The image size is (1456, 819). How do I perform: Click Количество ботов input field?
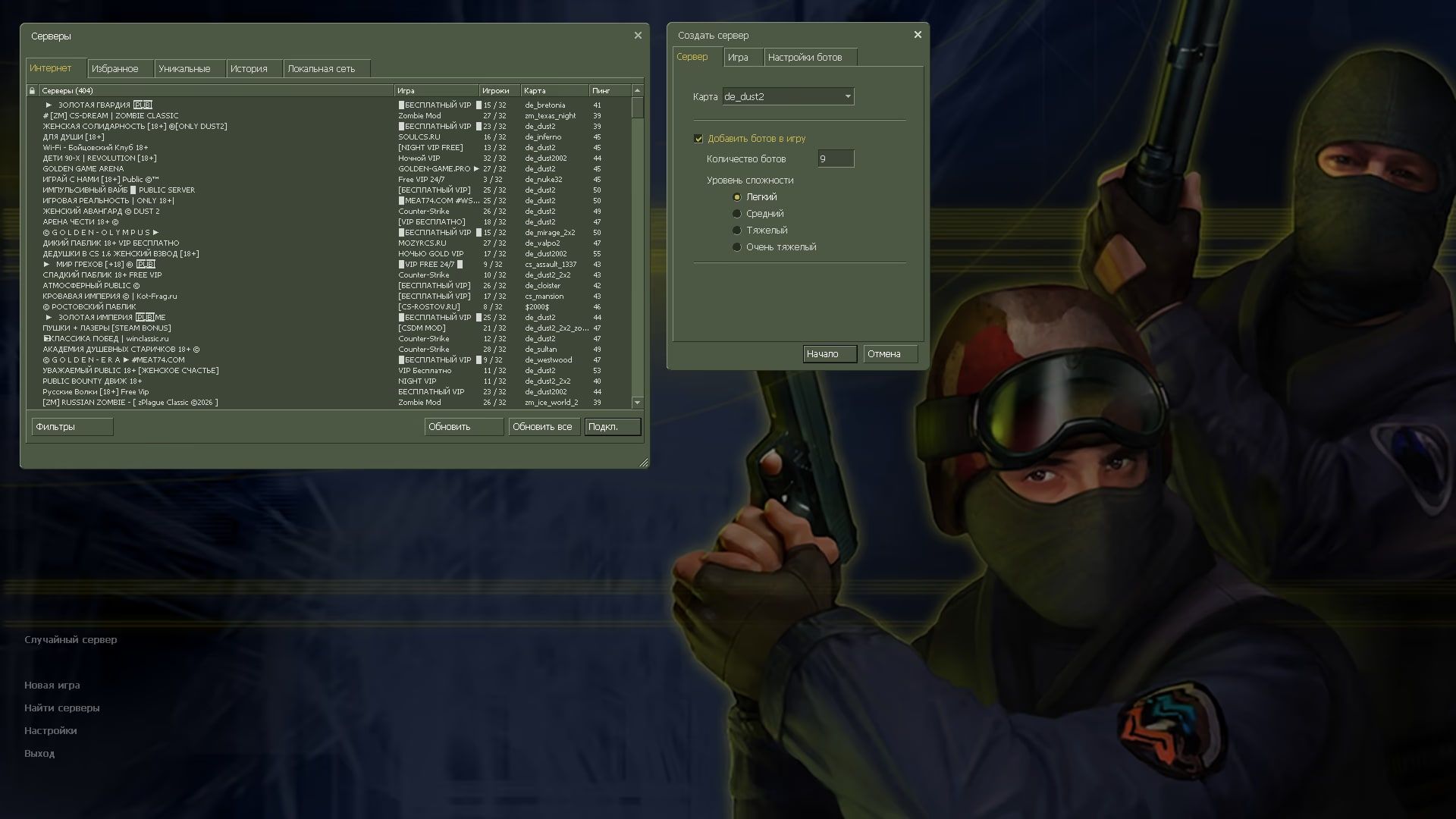click(x=836, y=158)
